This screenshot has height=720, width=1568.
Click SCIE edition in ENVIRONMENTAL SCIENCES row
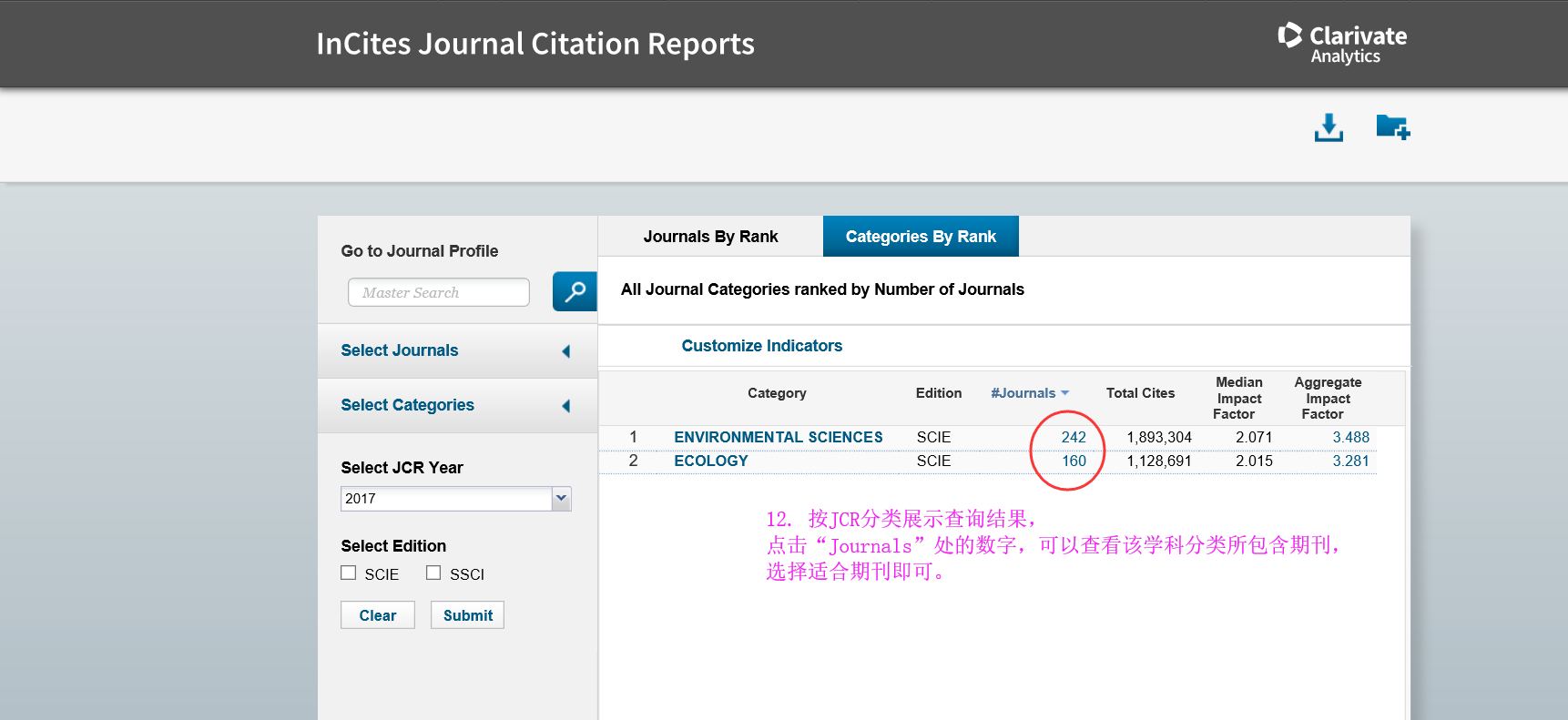coord(933,437)
